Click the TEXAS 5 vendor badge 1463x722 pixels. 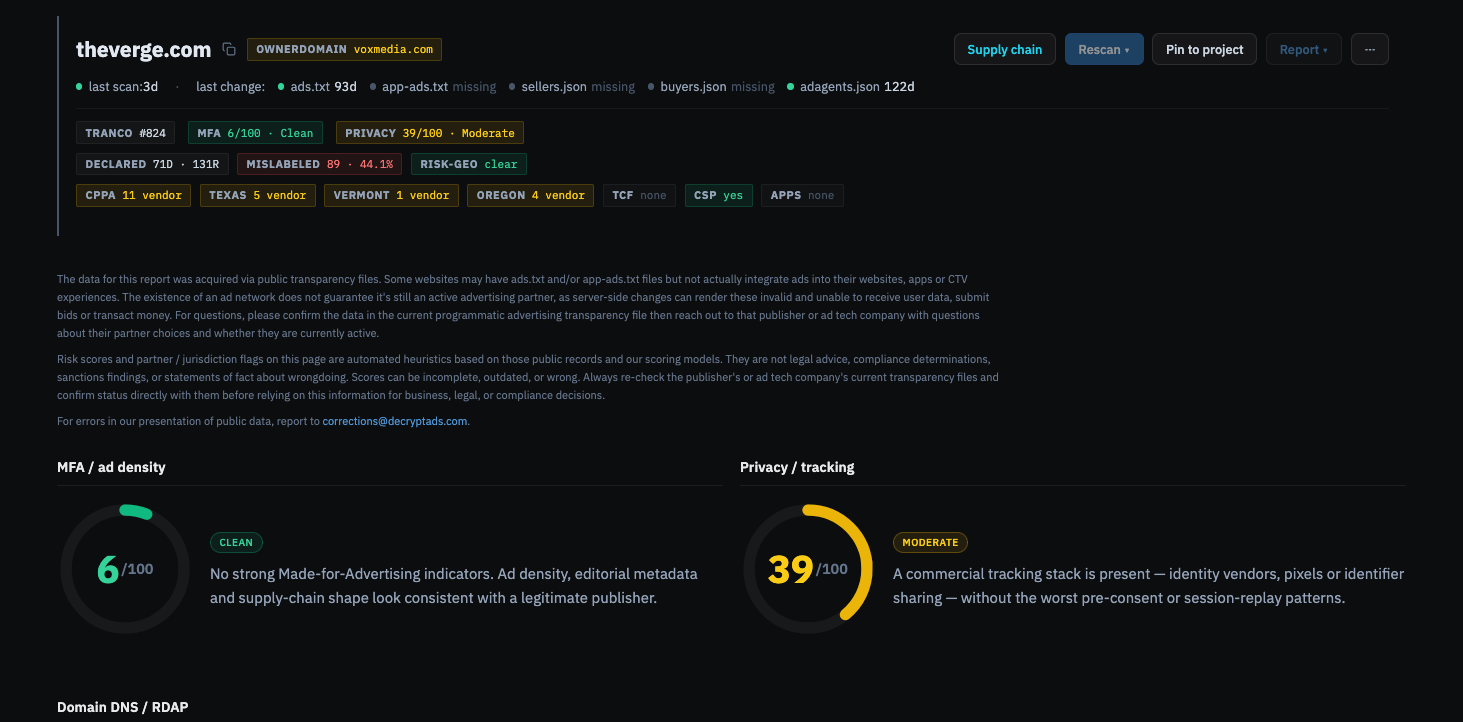(258, 195)
